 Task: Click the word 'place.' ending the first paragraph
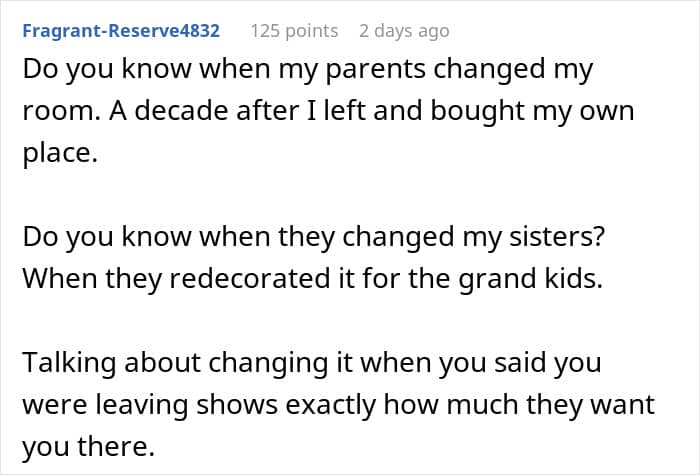(60, 153)
